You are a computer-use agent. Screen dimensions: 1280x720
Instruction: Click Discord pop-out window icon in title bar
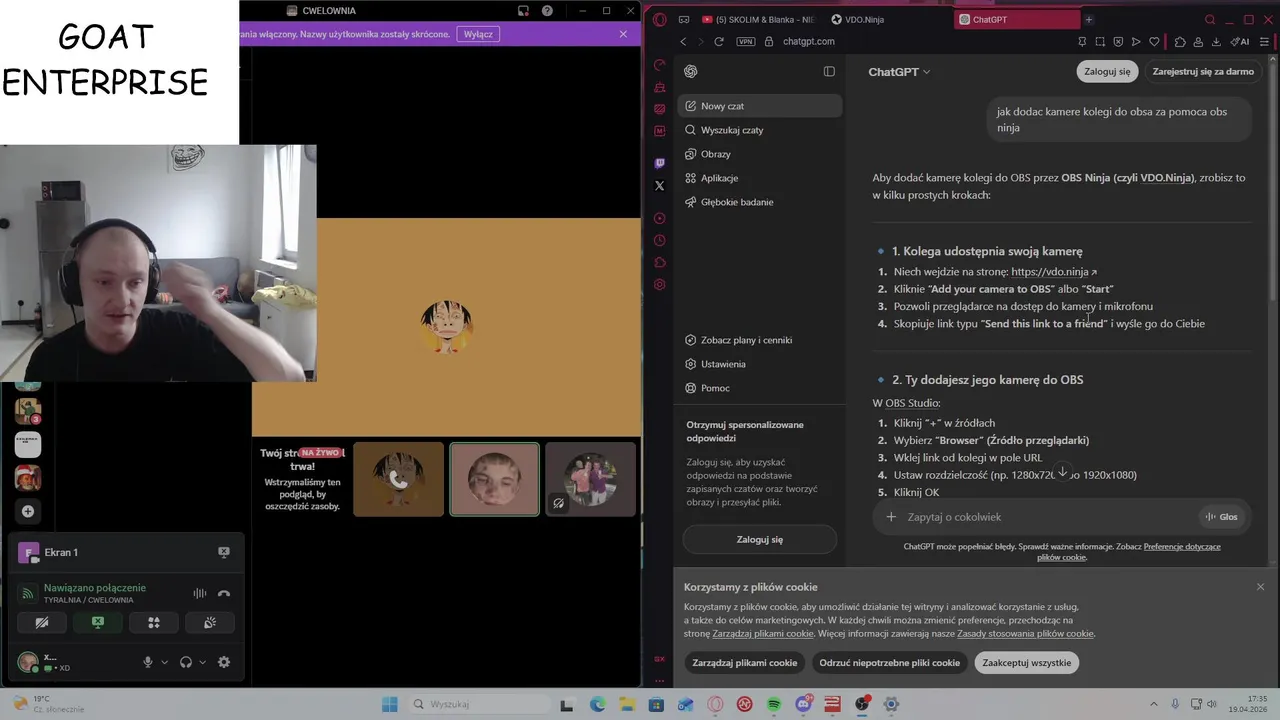523,11
